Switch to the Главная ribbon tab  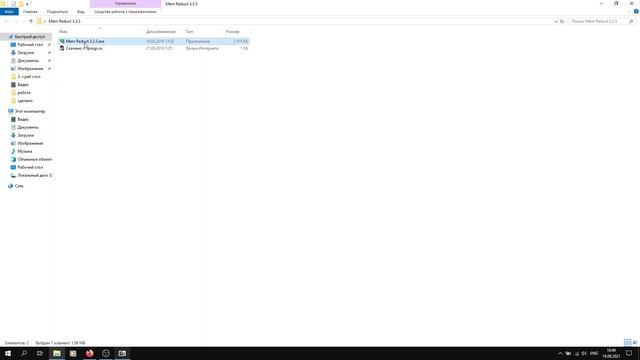[x=30, y=11]
